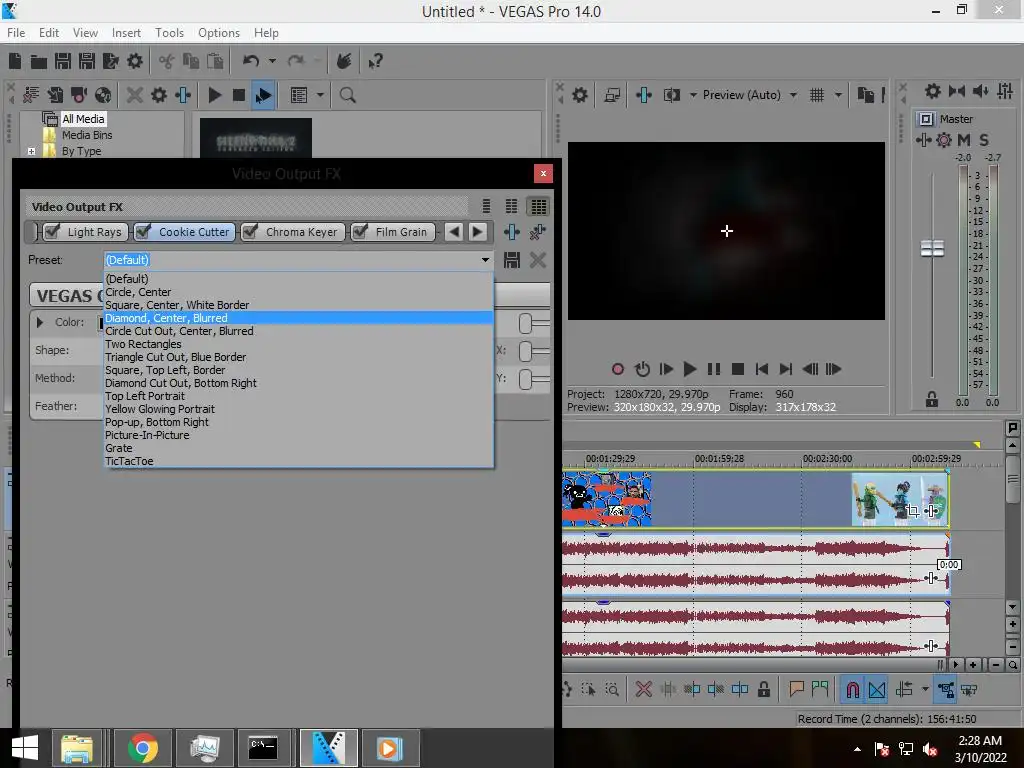Toggle Split Screen View in preview
The image size is (1024, 768).
(x=671, y=95)
